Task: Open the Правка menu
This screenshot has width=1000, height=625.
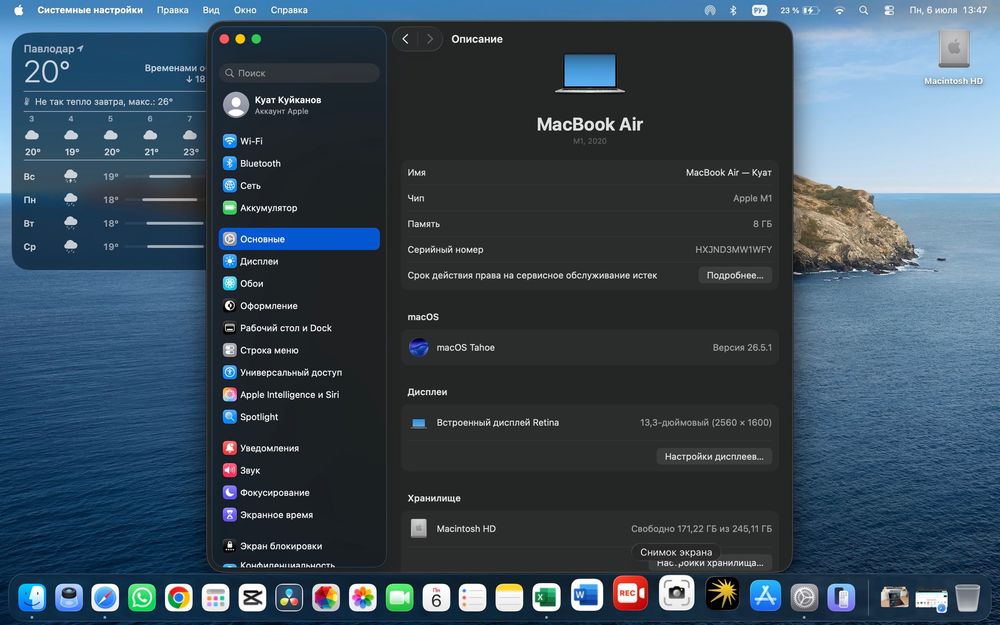Action: (172, 10)
